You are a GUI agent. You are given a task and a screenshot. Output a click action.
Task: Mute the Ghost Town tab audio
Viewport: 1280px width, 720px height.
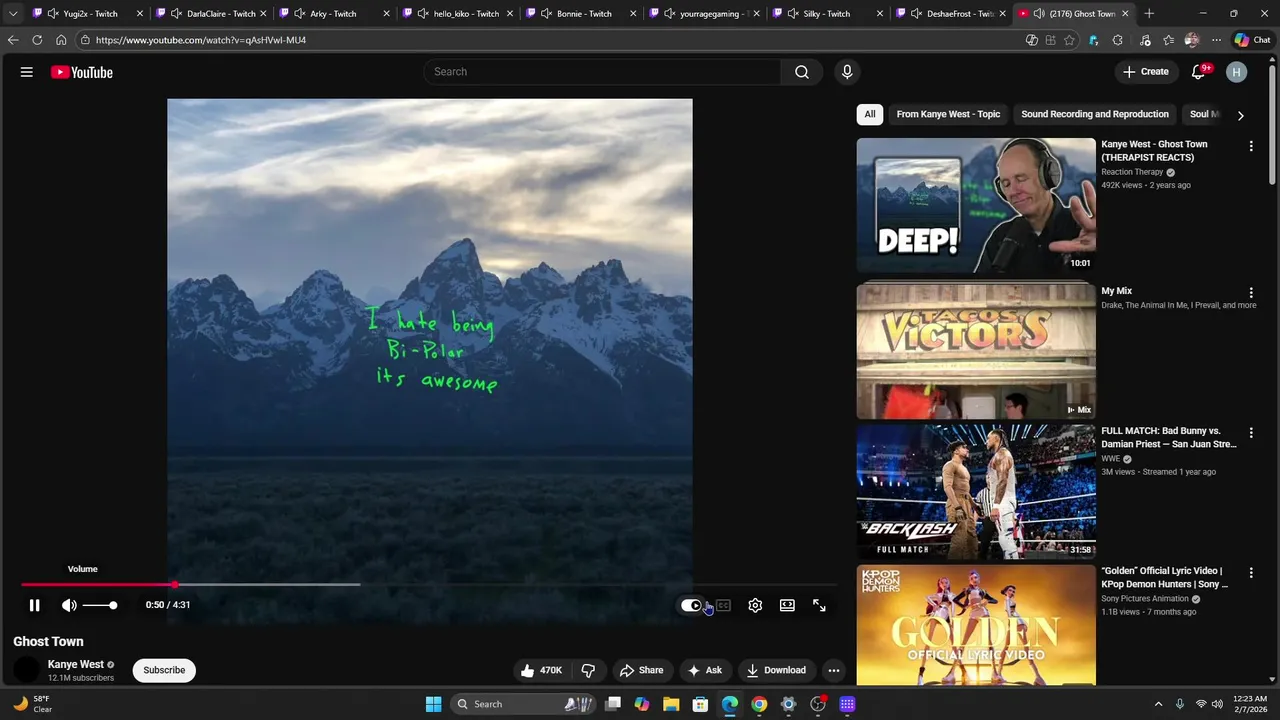pyautogui.click(x=1039, y=14)
